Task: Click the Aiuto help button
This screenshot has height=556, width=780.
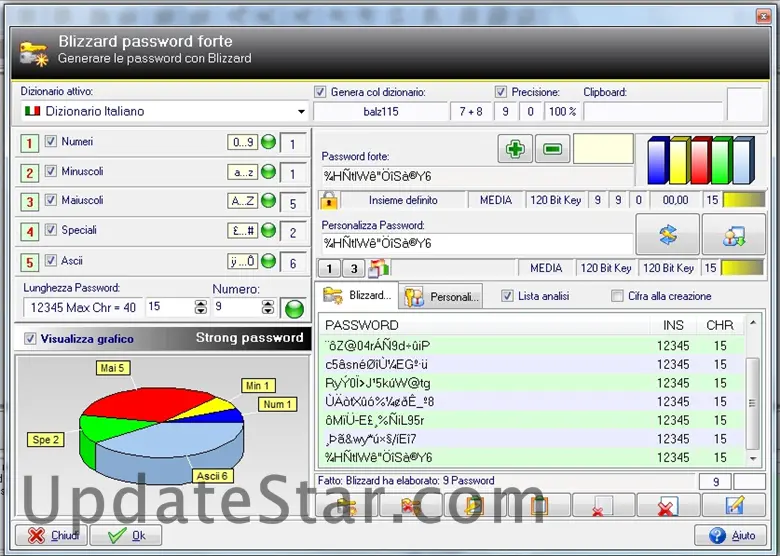Action: (x=731, y=535)
